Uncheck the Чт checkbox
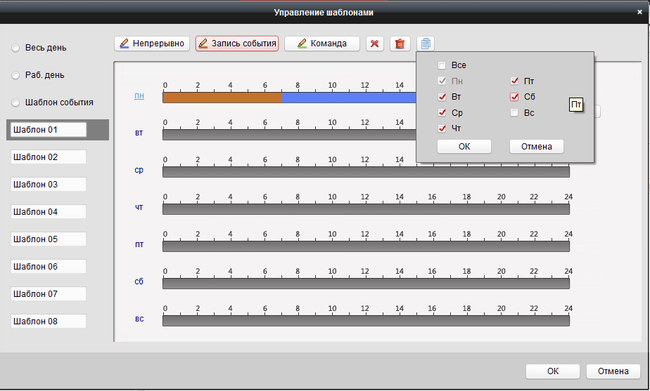650x391 pixels. (x=442, y=129)
